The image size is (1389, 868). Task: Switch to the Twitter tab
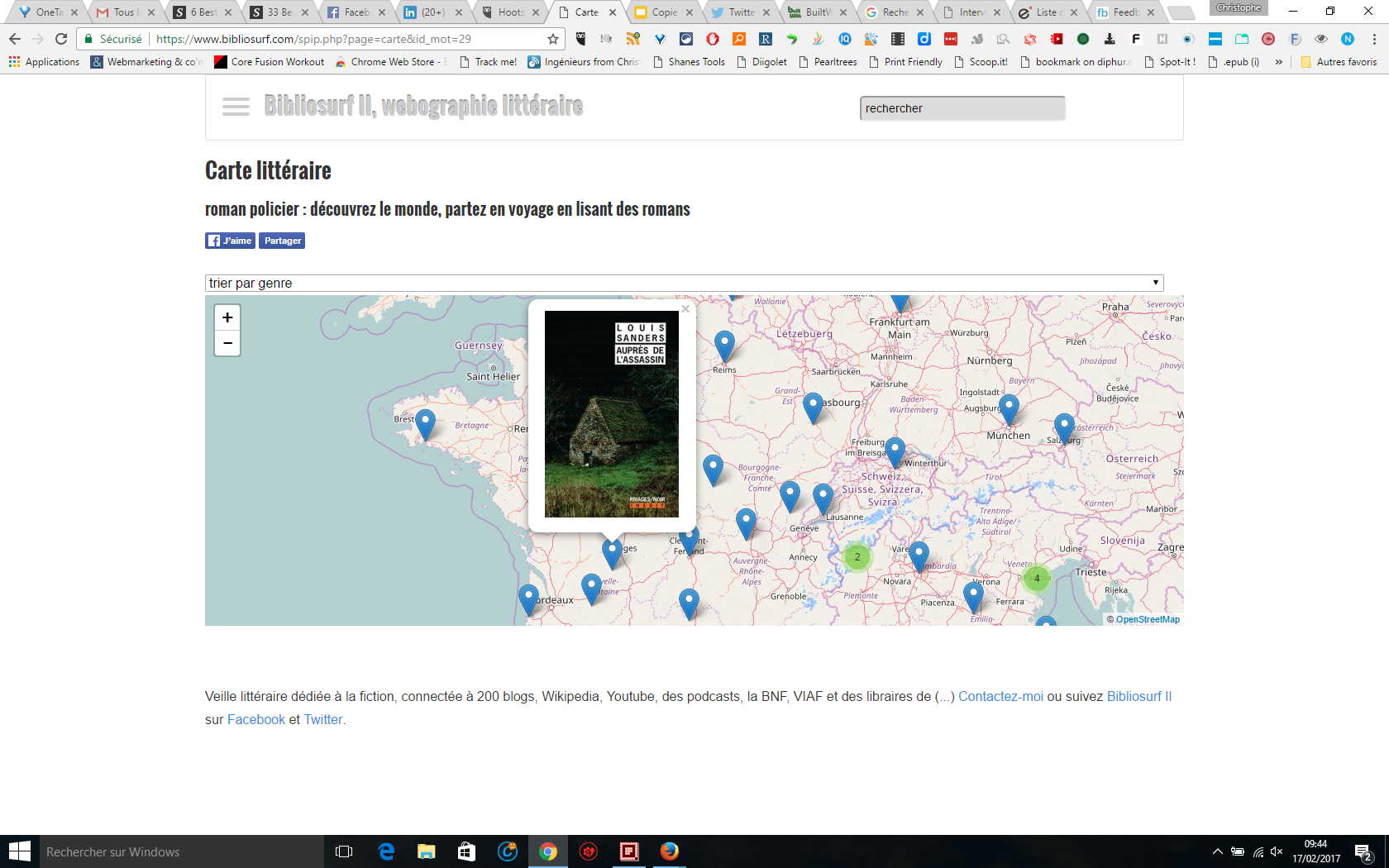[x=740, y=12]
